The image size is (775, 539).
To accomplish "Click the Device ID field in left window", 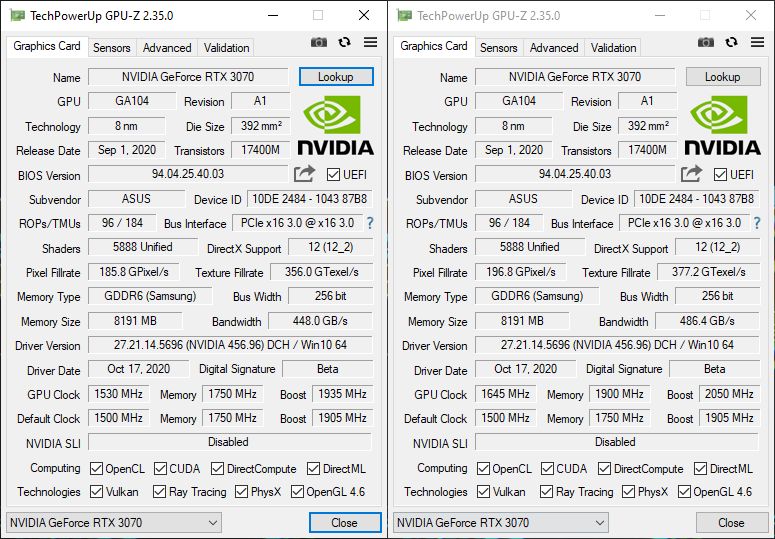I will [x=310, y=199].
